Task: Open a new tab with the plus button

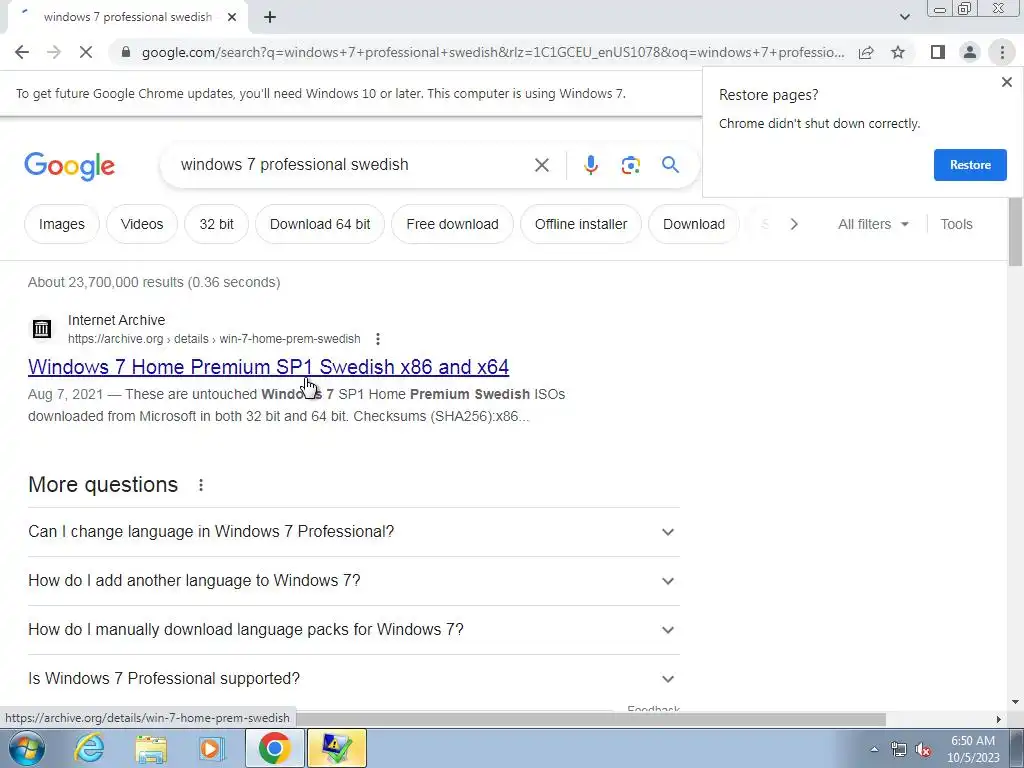Action: pos(270,17)
